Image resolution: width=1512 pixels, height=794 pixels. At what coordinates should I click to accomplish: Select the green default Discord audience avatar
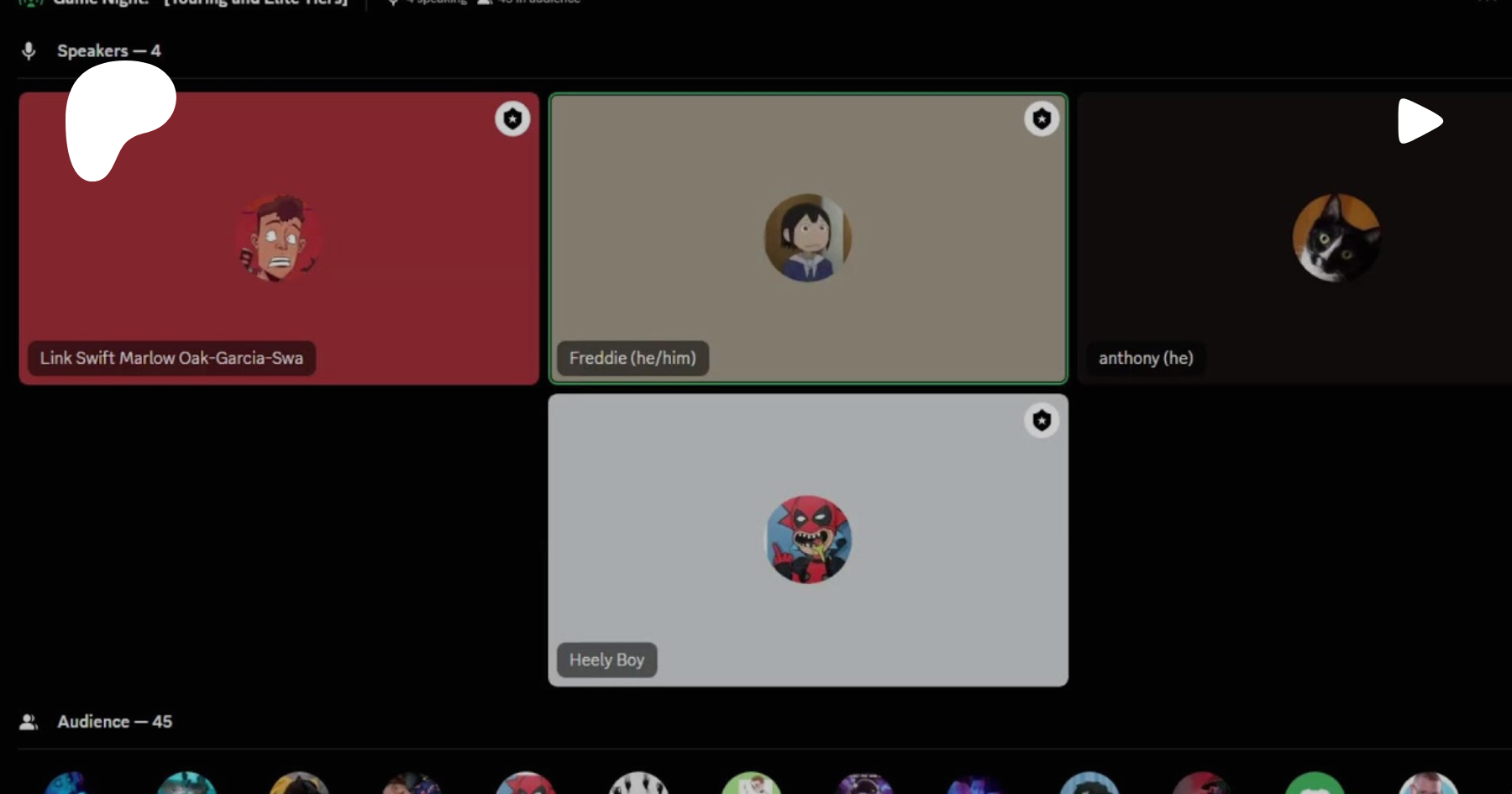[1315, 783]
